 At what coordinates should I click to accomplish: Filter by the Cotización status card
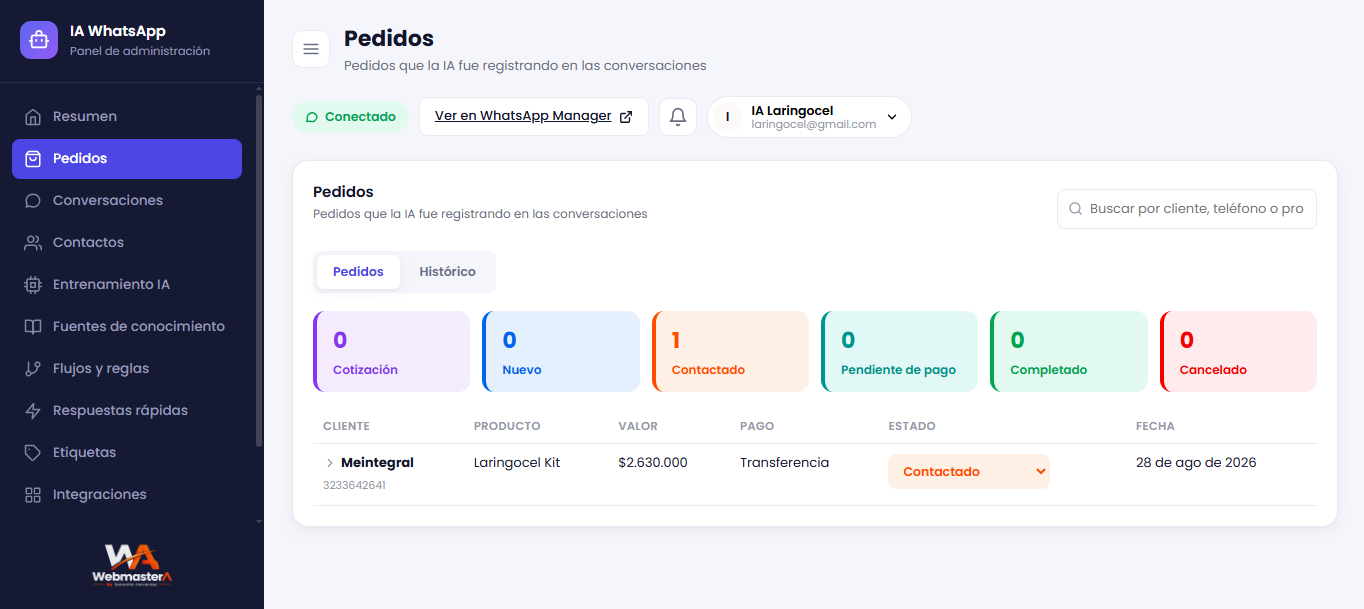(x=391, y=351)
